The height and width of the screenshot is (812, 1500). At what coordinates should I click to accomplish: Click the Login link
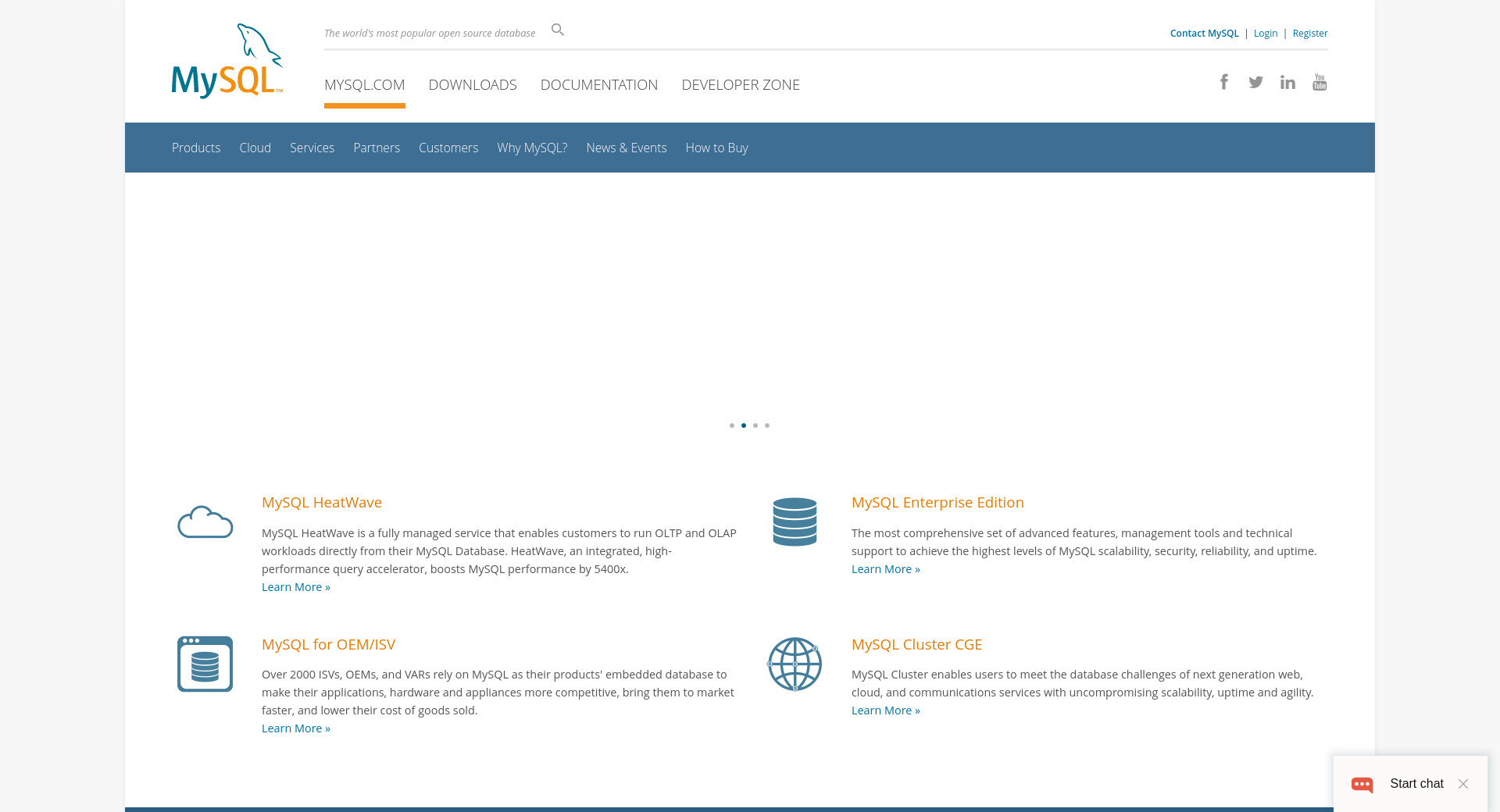coord(1266,33)
